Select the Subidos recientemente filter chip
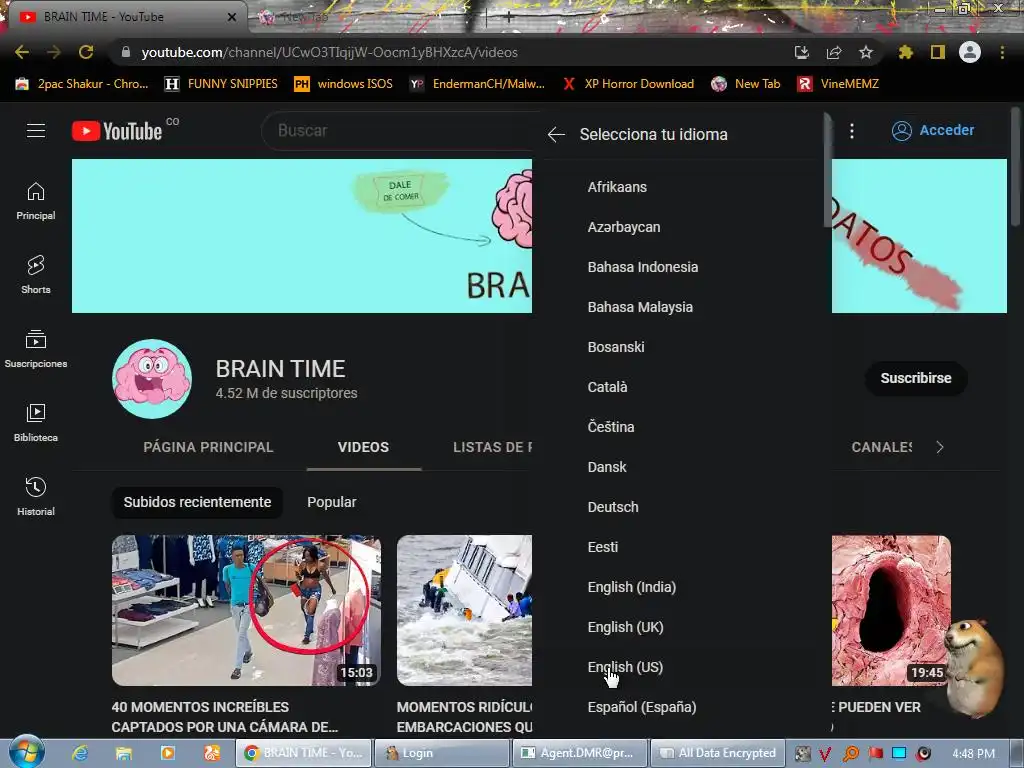The image size is (1024, 768). click(x=197, y=502)
